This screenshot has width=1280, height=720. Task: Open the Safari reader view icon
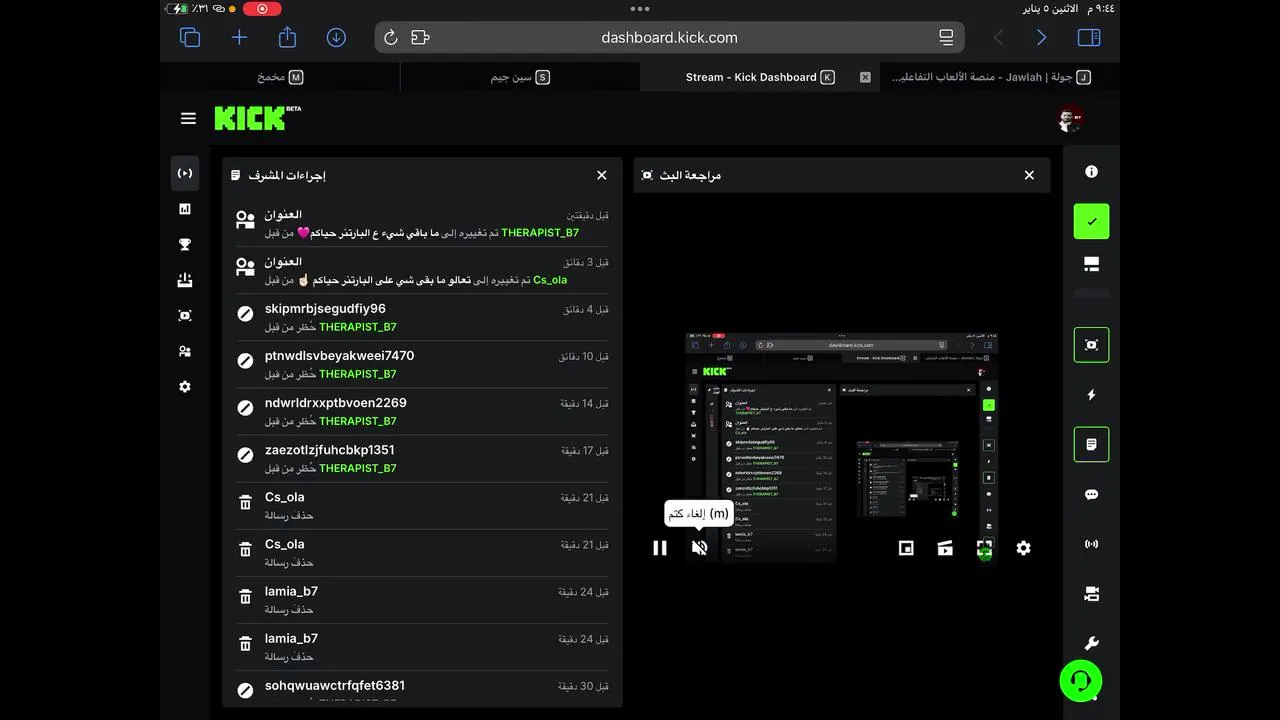point(946,37)
